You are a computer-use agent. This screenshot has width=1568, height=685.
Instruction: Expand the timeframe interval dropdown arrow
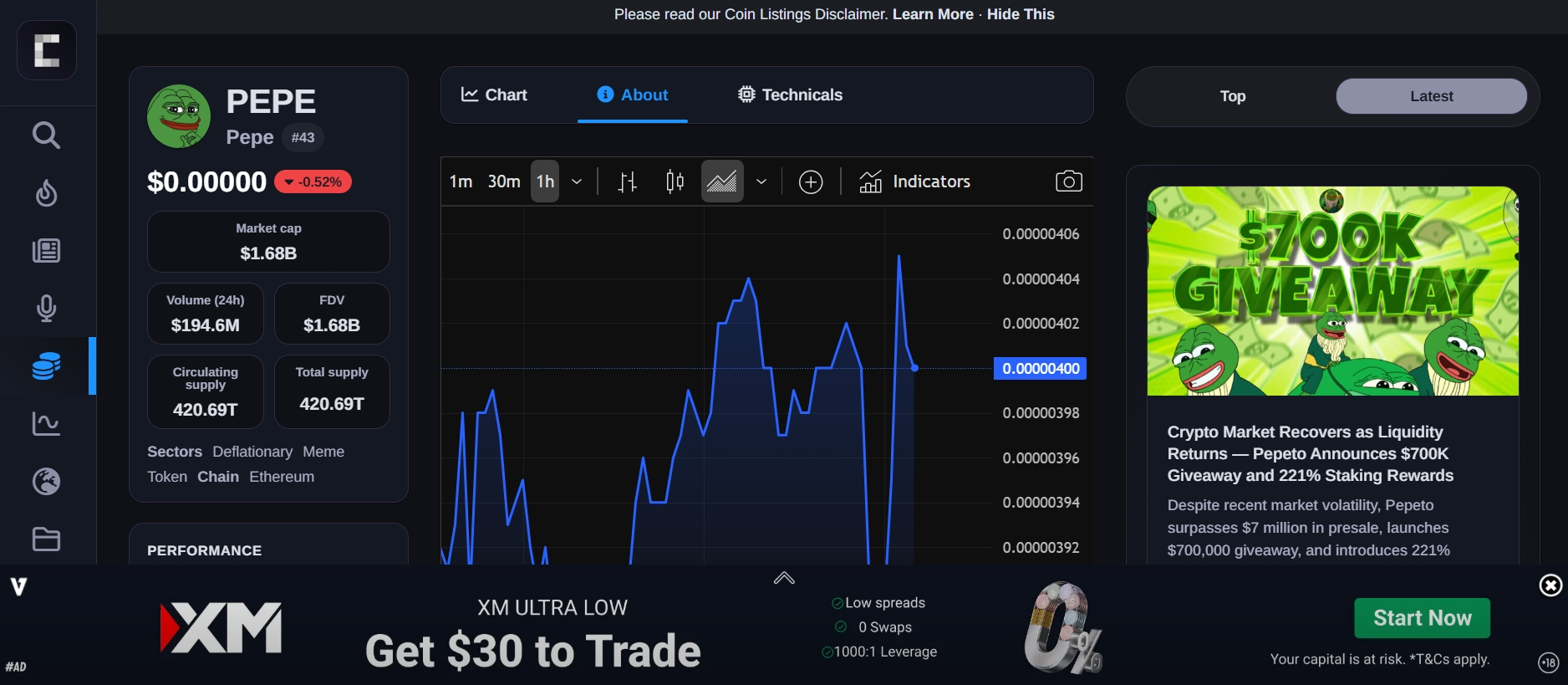[577, 181]
